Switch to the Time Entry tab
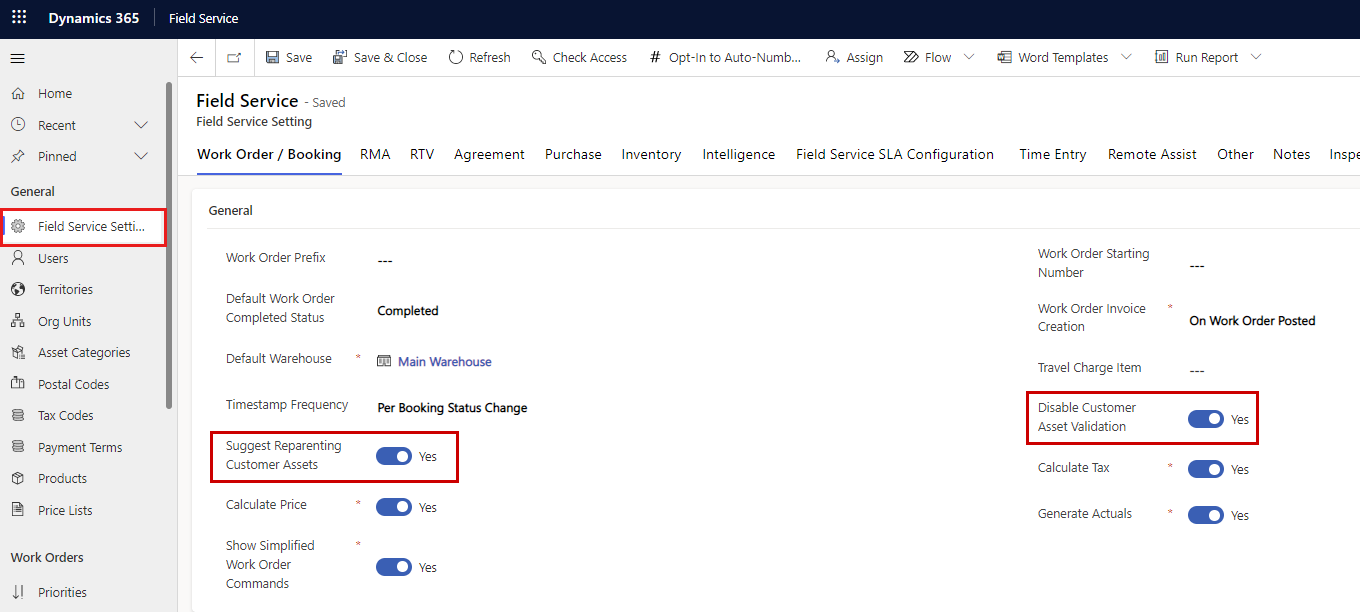The width and height of the screenshot is (1360, 612). click(x=1053, y=154)
